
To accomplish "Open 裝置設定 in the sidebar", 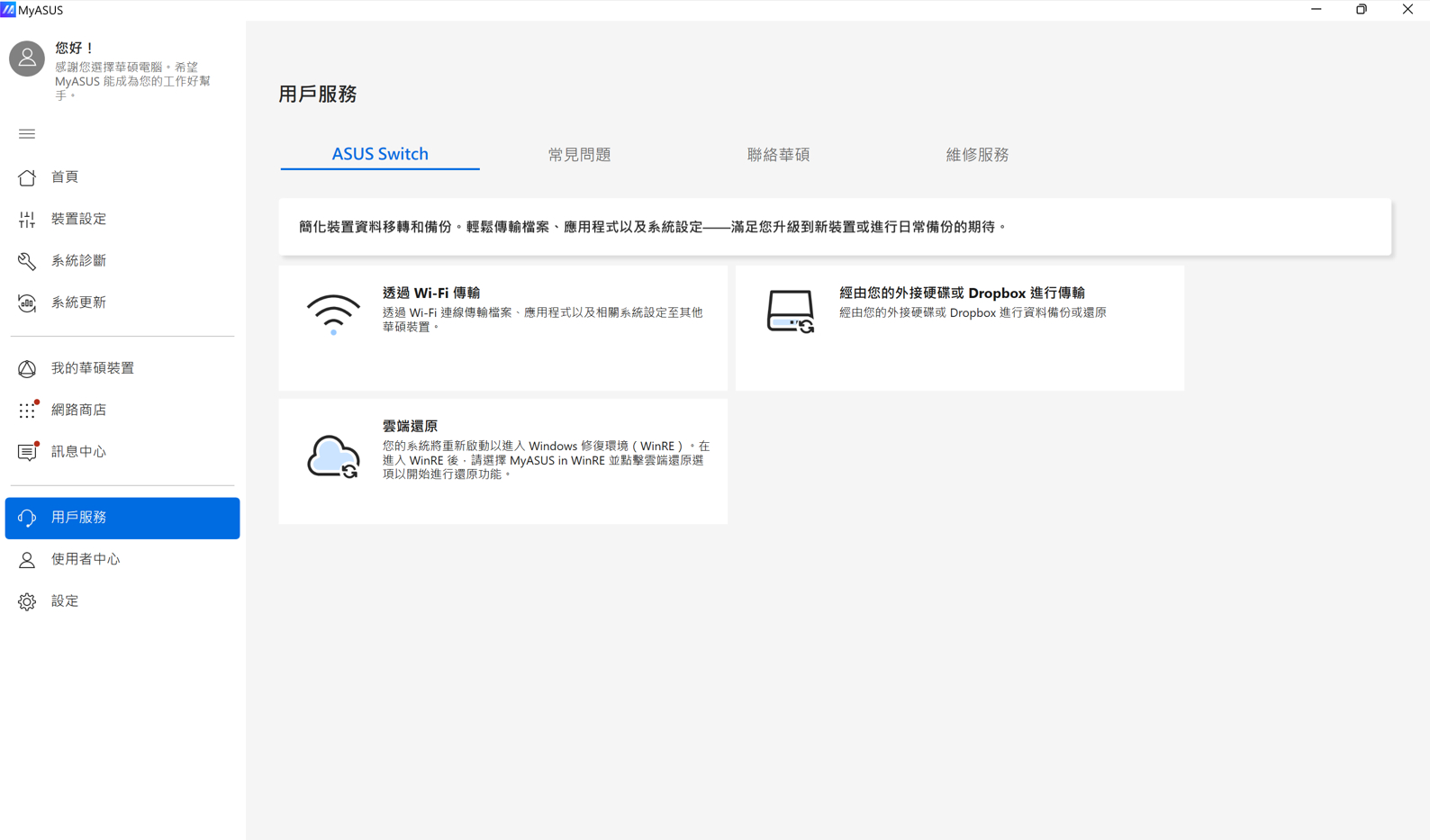I will click(122, 219).
